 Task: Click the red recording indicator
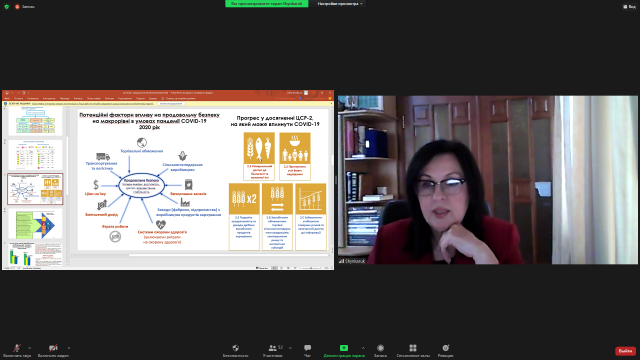point(17,7)
